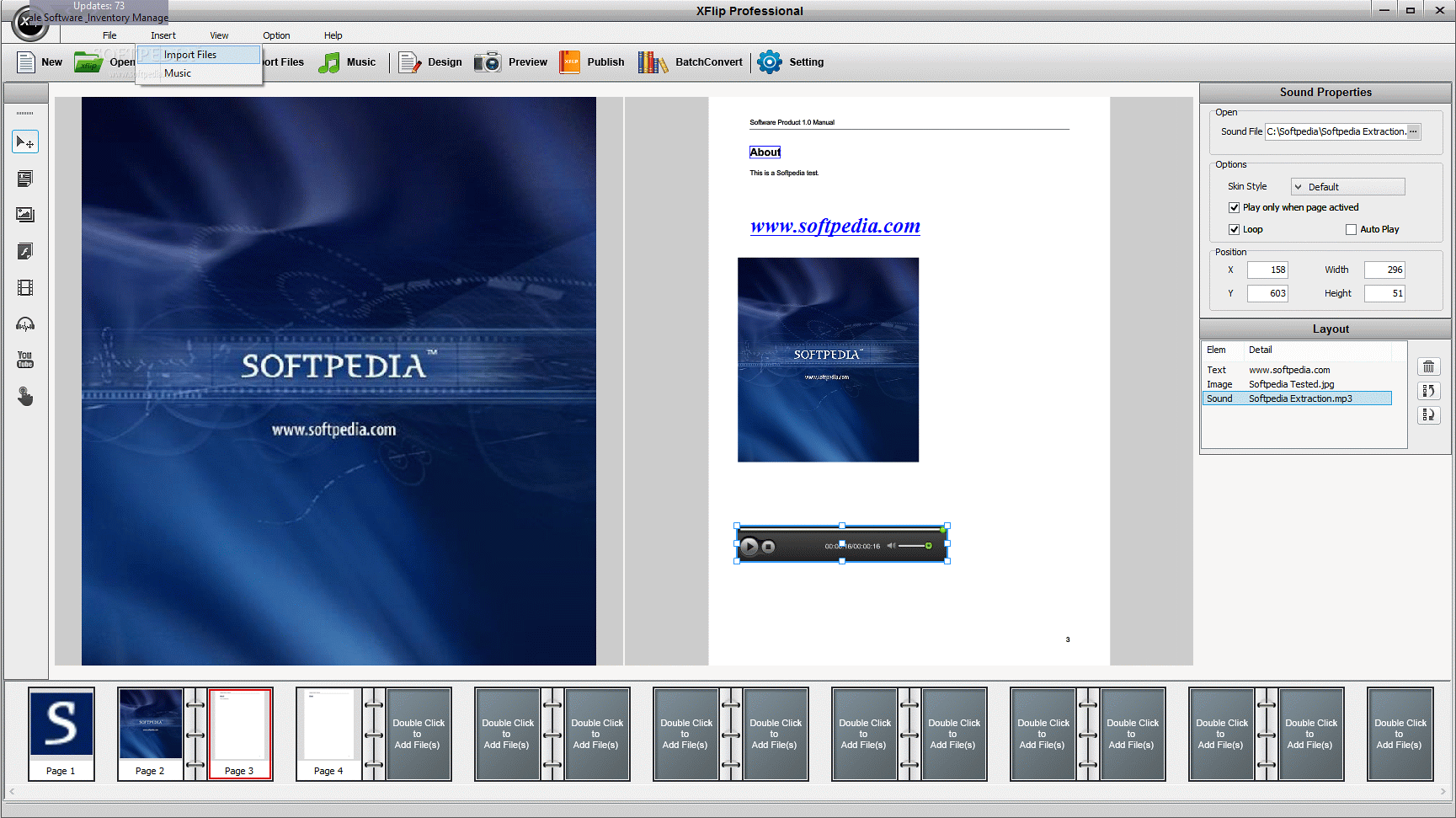Open the File menu
This screenshot has width=1456, height=818.
point(109,35)
